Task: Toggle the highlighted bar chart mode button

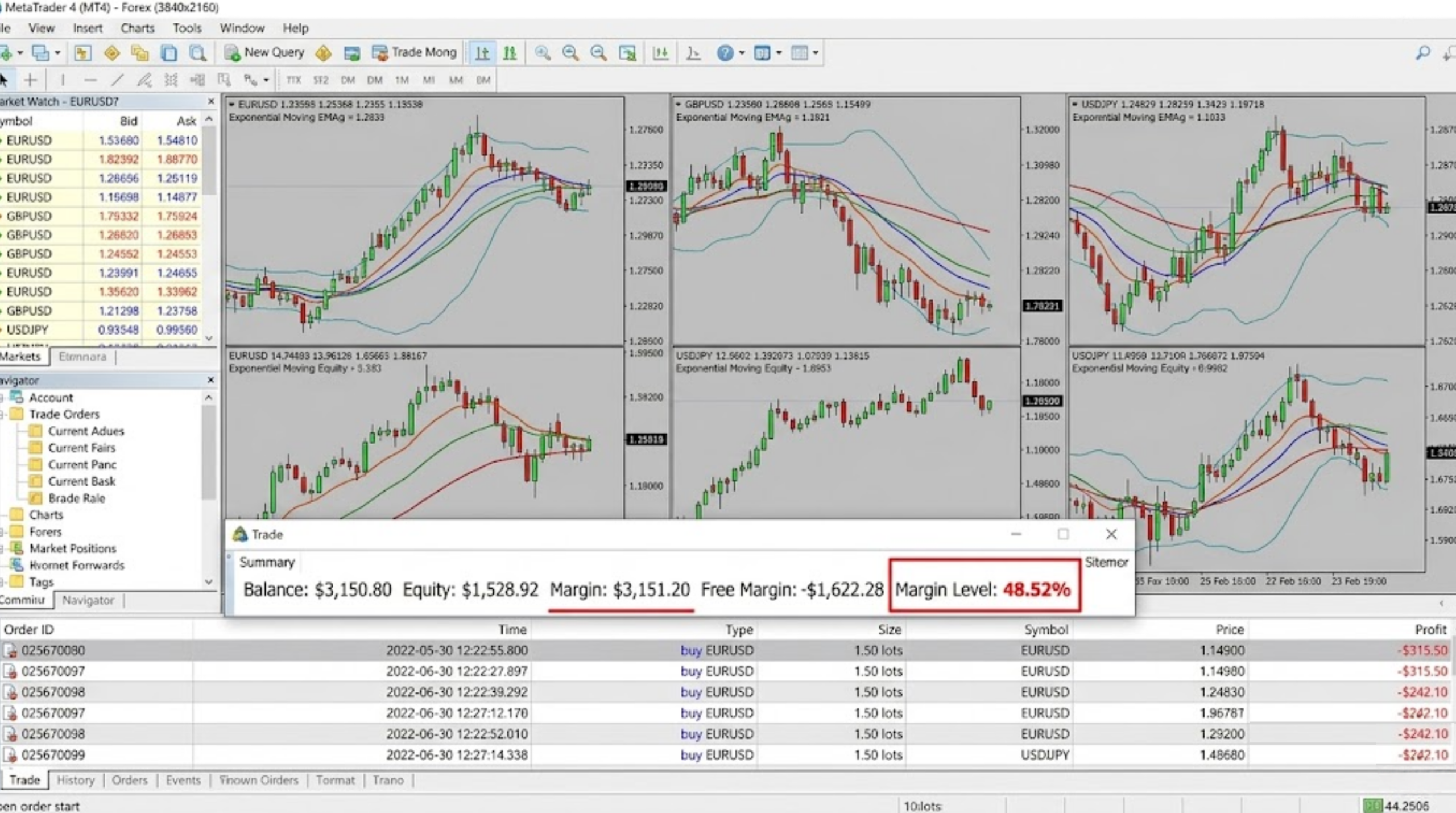Action: coord(482,53)
